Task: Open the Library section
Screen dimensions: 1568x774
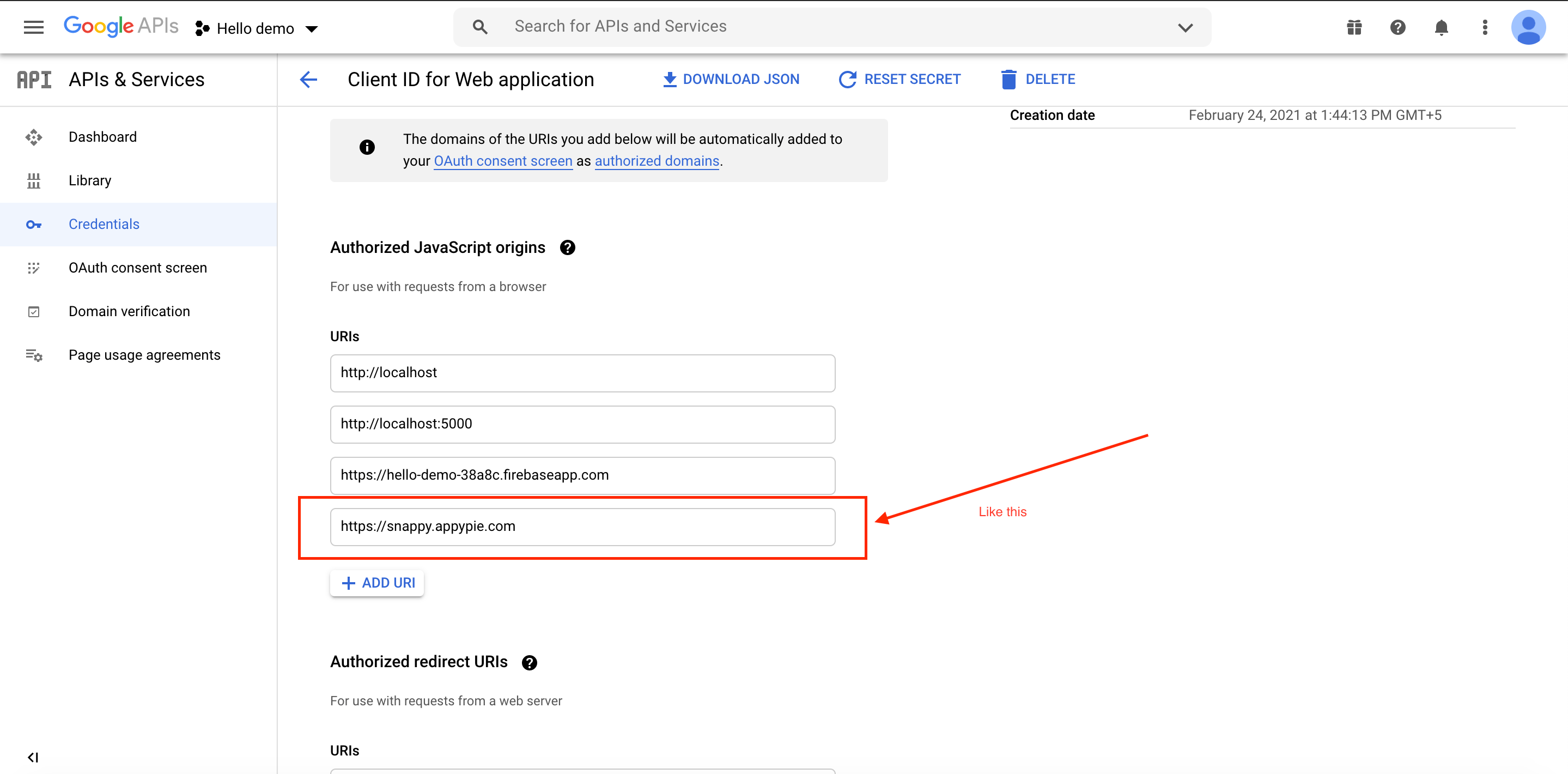Action: pos(89,181)
